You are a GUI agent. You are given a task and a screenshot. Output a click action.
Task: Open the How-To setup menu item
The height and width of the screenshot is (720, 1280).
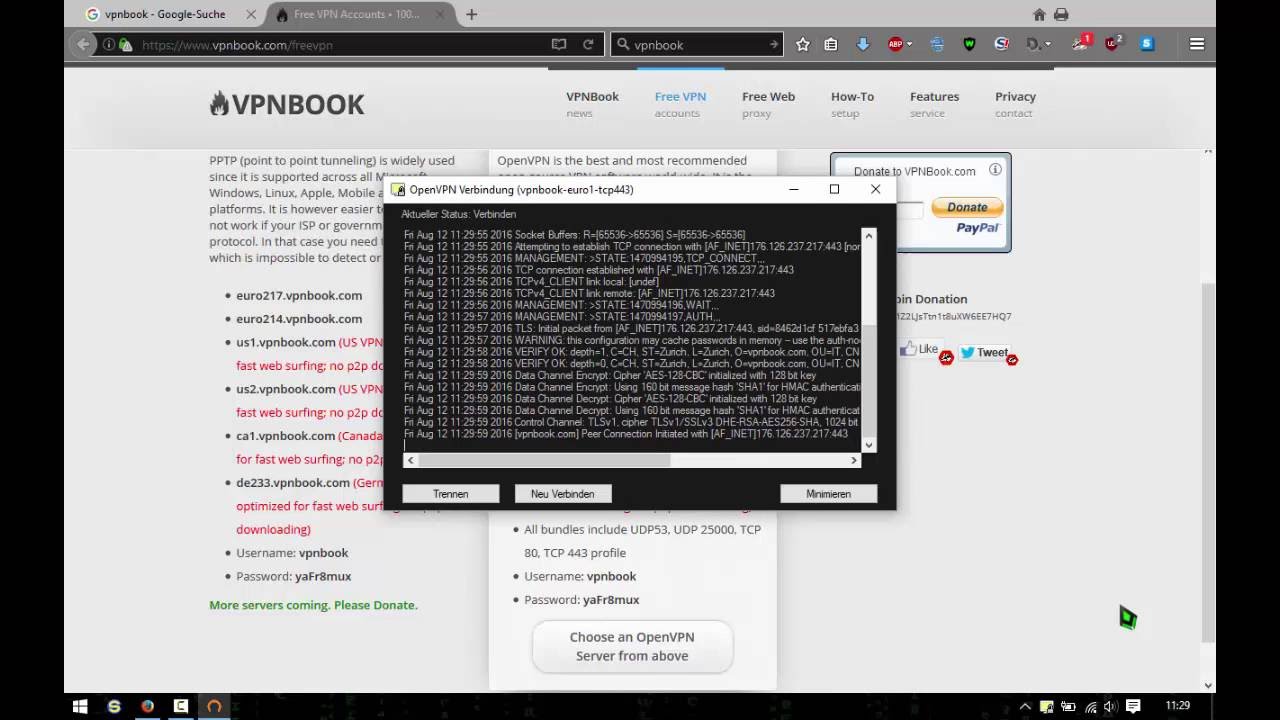point(852,104)
